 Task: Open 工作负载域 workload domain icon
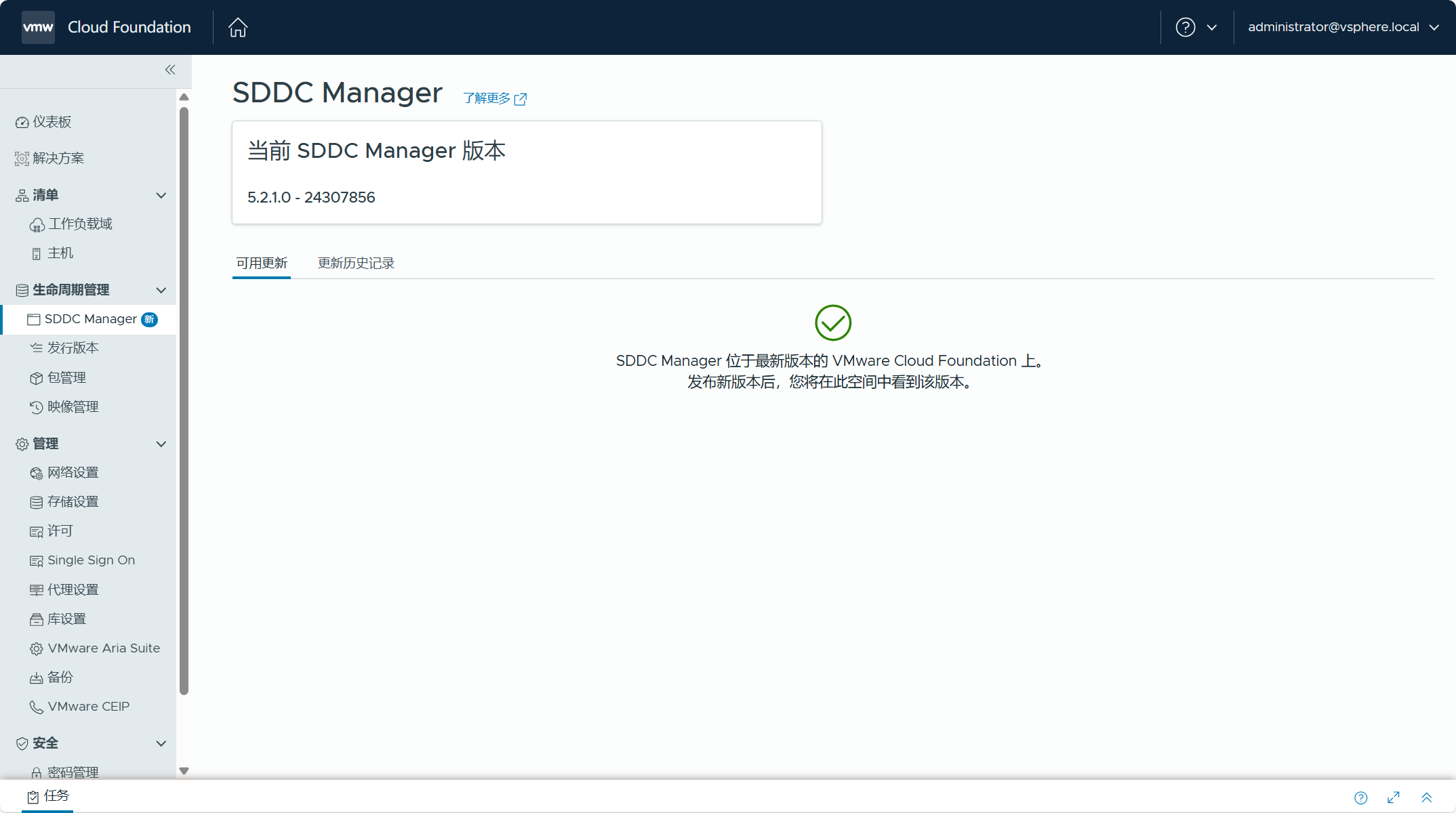(x=37, y=225)
